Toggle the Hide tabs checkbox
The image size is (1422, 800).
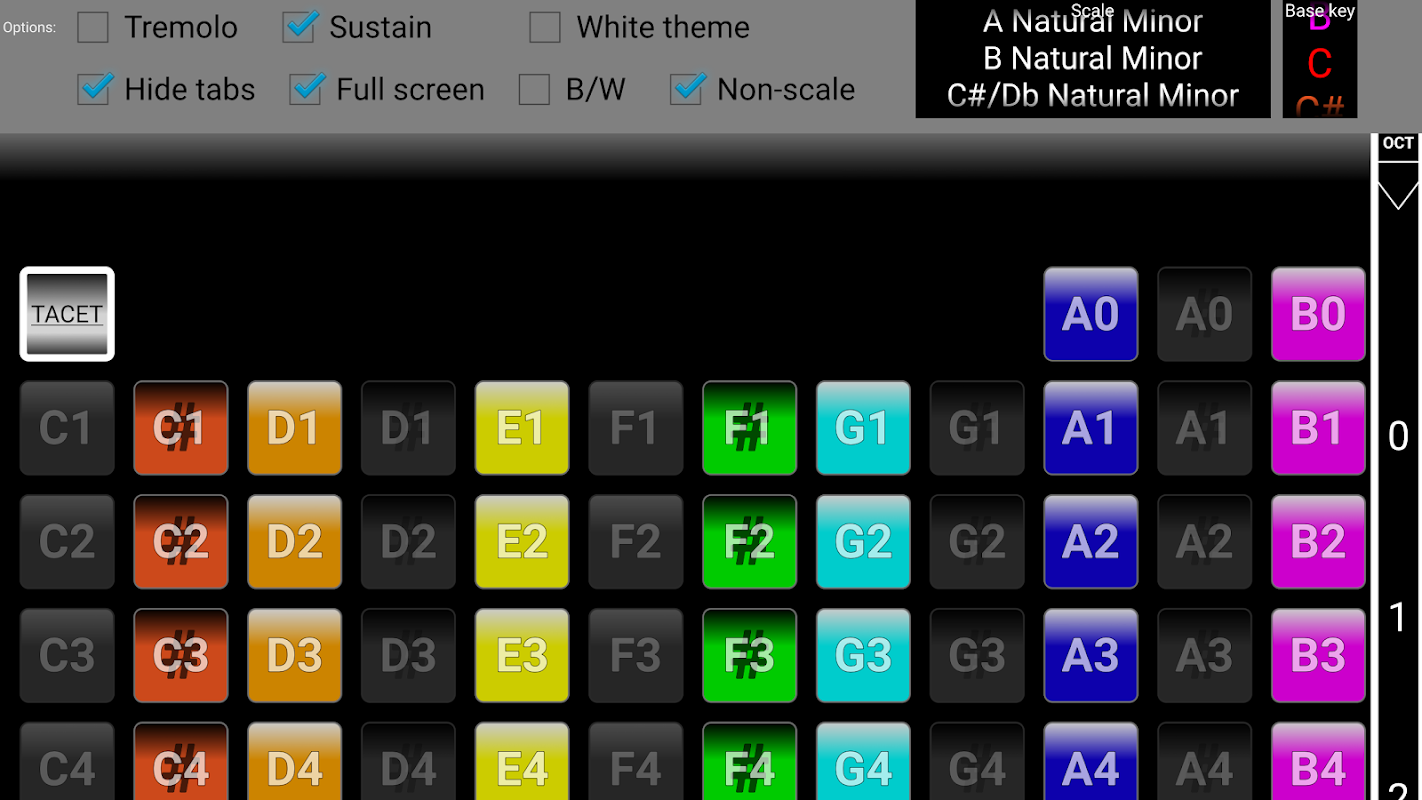(x=93, y=89)
